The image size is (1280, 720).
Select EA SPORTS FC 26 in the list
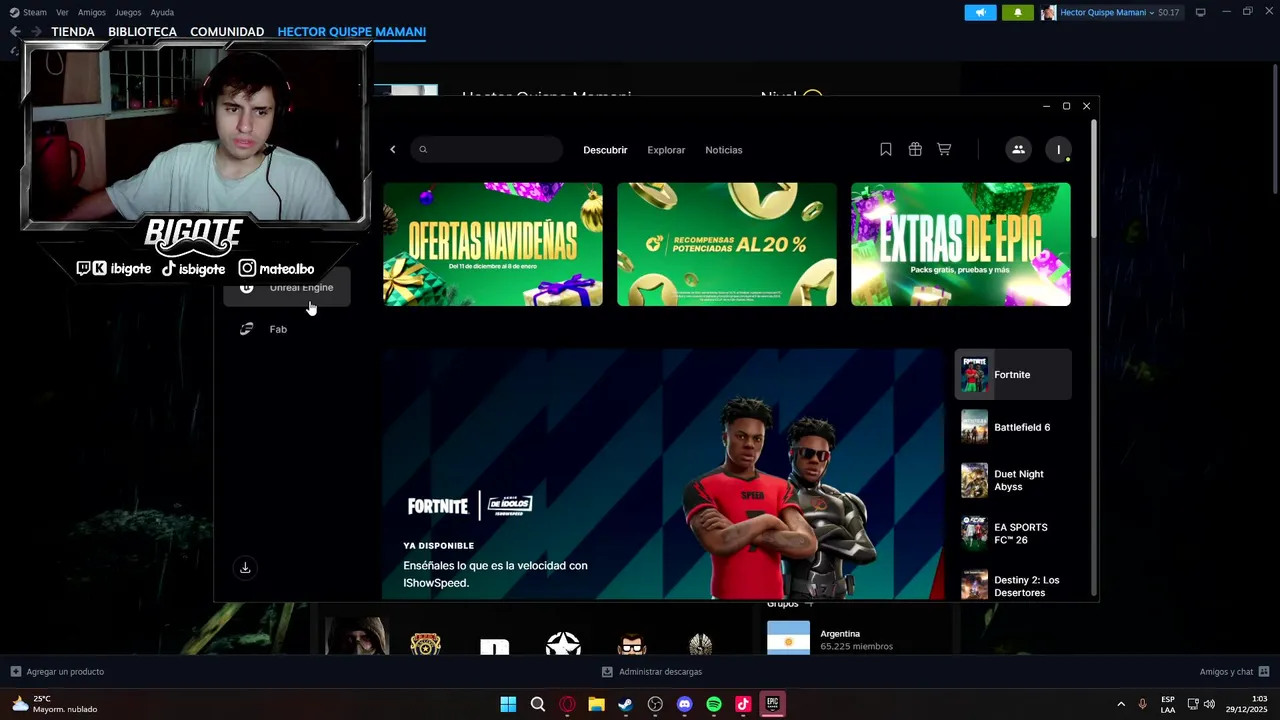(1013, 533)
